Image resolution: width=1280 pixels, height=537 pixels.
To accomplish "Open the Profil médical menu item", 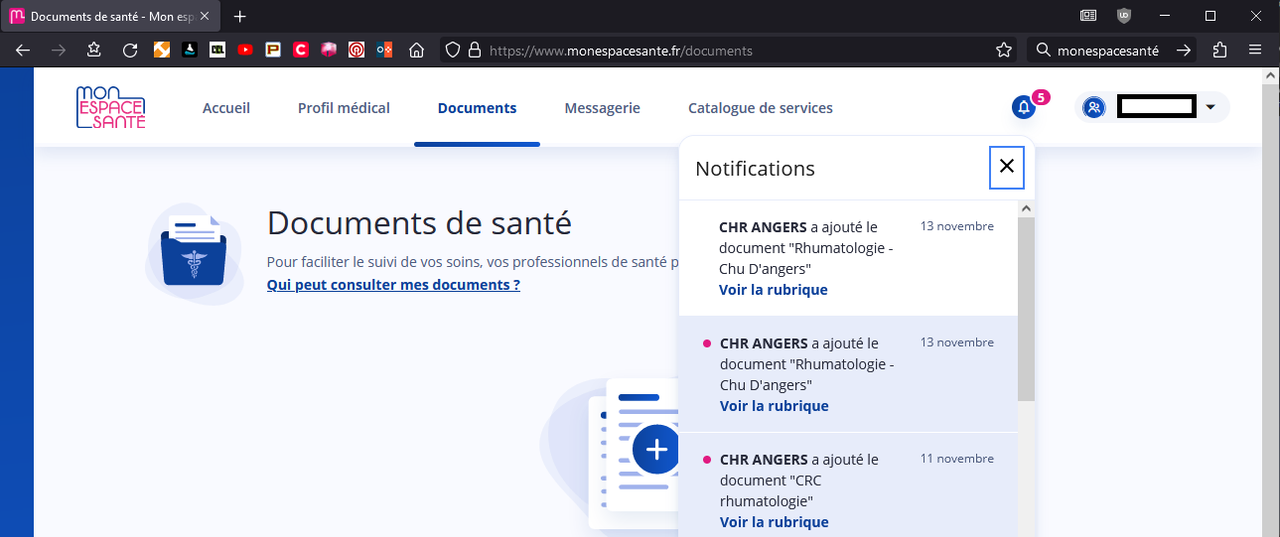I will tap(344, 108).
